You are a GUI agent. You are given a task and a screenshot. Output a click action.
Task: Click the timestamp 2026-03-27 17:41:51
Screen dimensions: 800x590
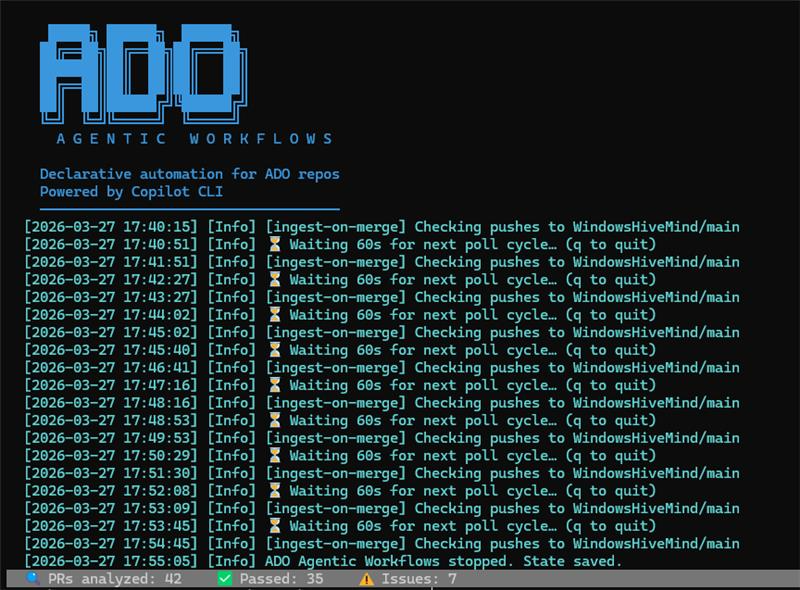[x=111, y=262]
